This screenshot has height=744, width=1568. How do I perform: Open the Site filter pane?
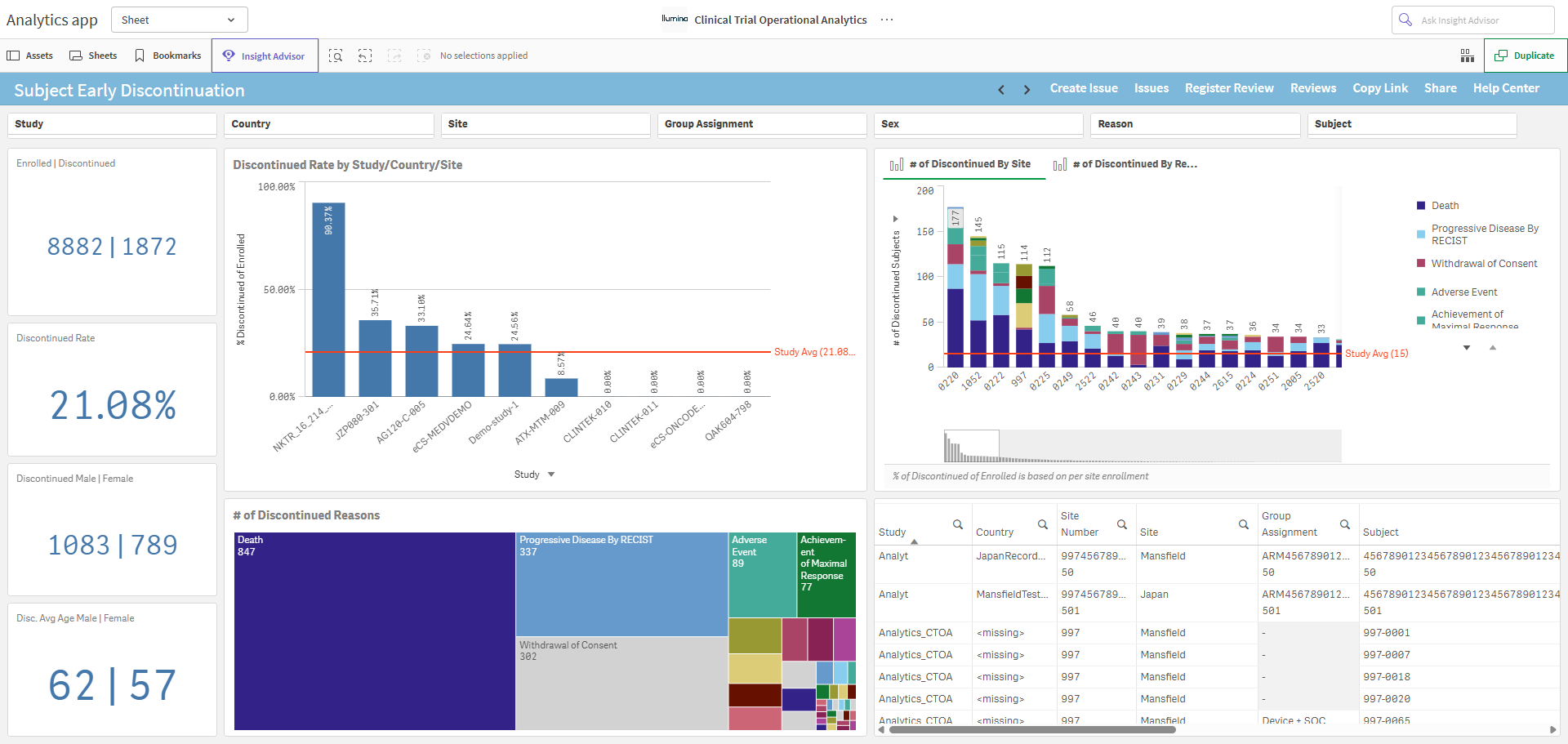[546, 124]
